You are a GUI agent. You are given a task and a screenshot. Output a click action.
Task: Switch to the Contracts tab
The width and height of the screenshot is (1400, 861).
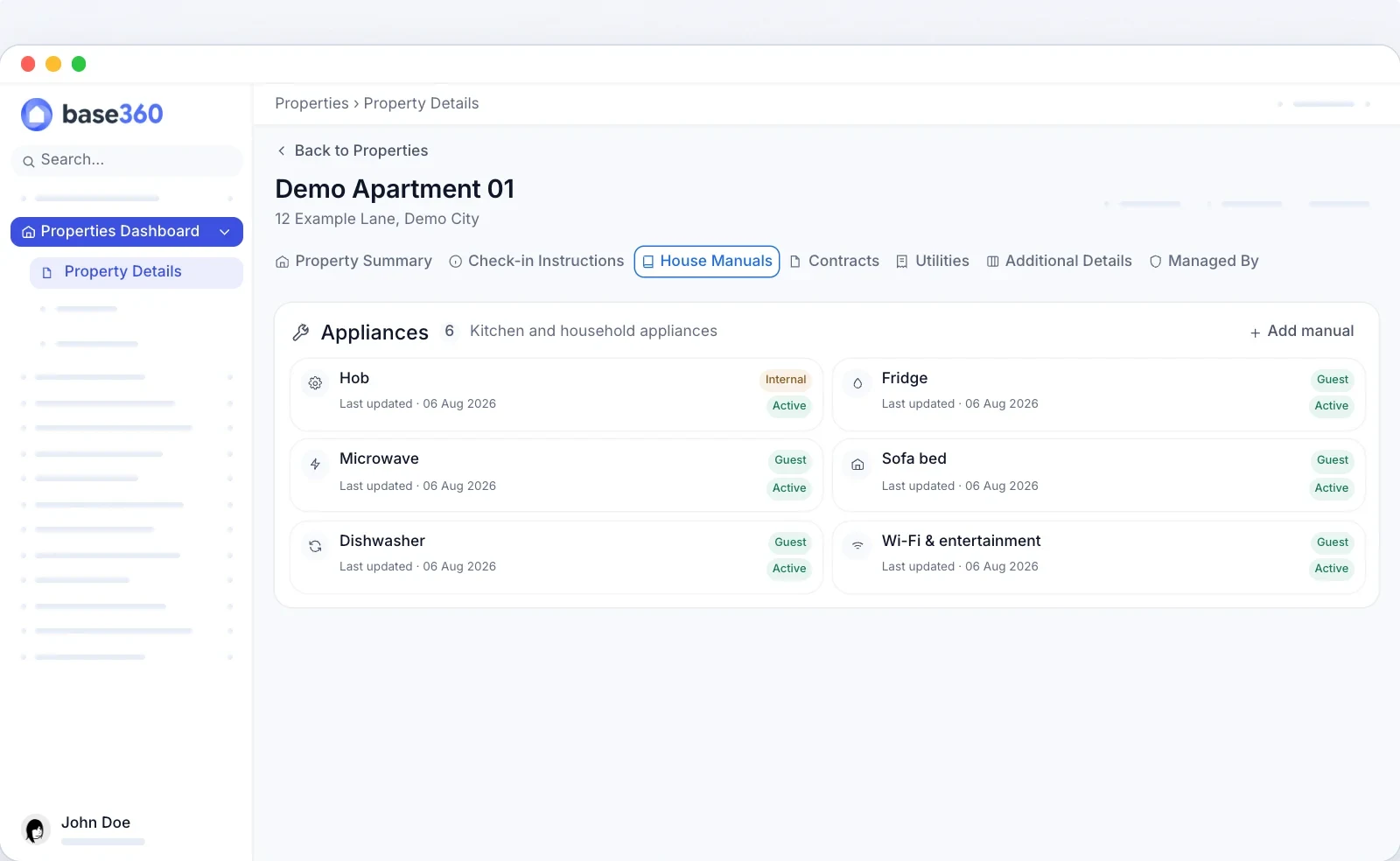click(835, 261)
